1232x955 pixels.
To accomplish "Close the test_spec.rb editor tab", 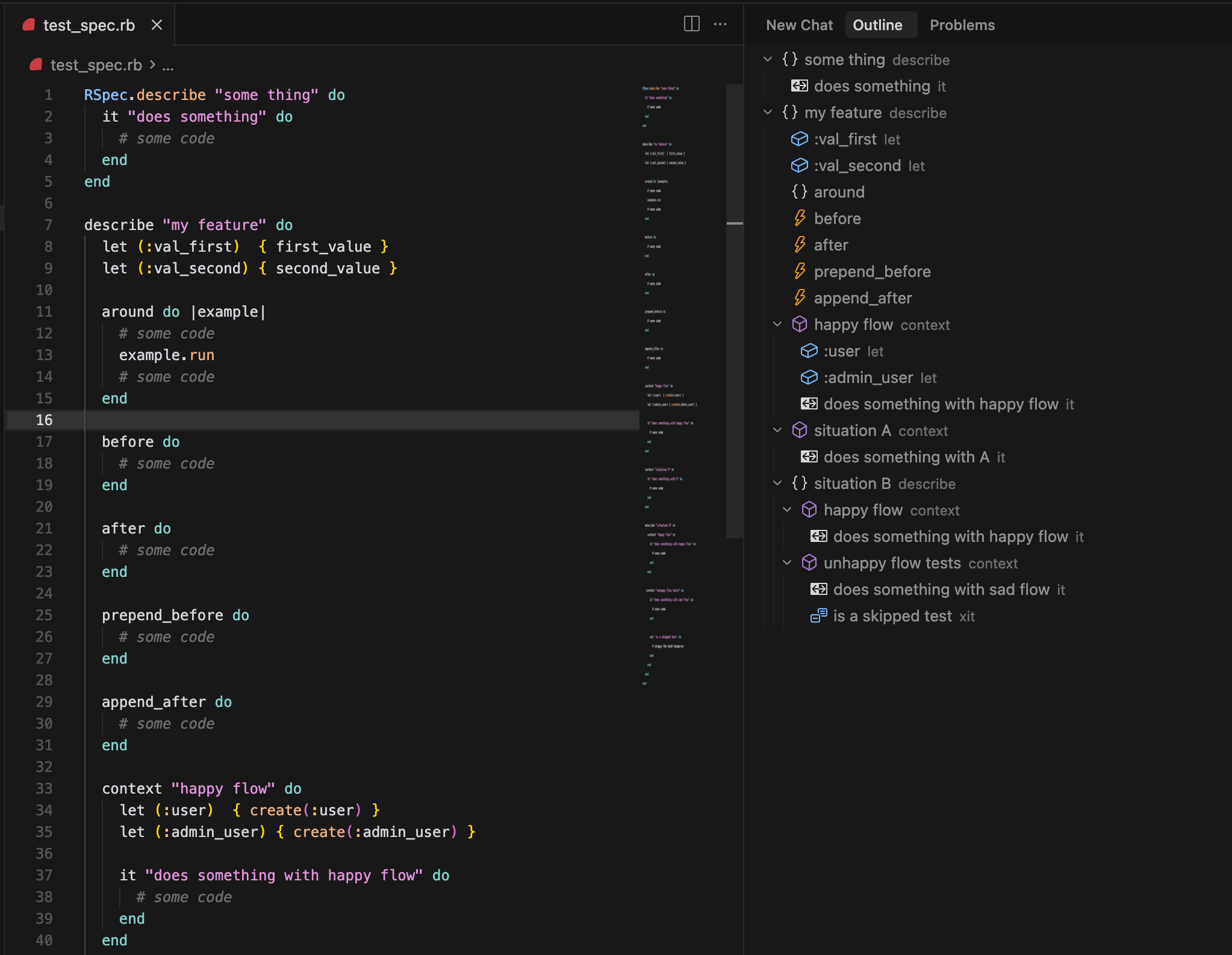I will [157, 25].
